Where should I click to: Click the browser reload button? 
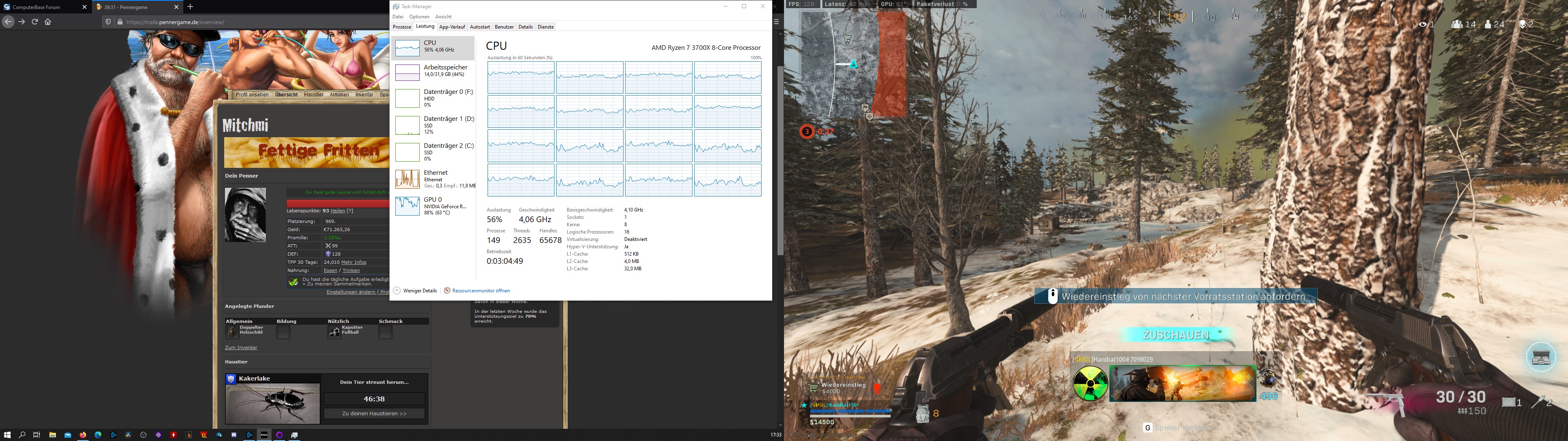point(35,22)
